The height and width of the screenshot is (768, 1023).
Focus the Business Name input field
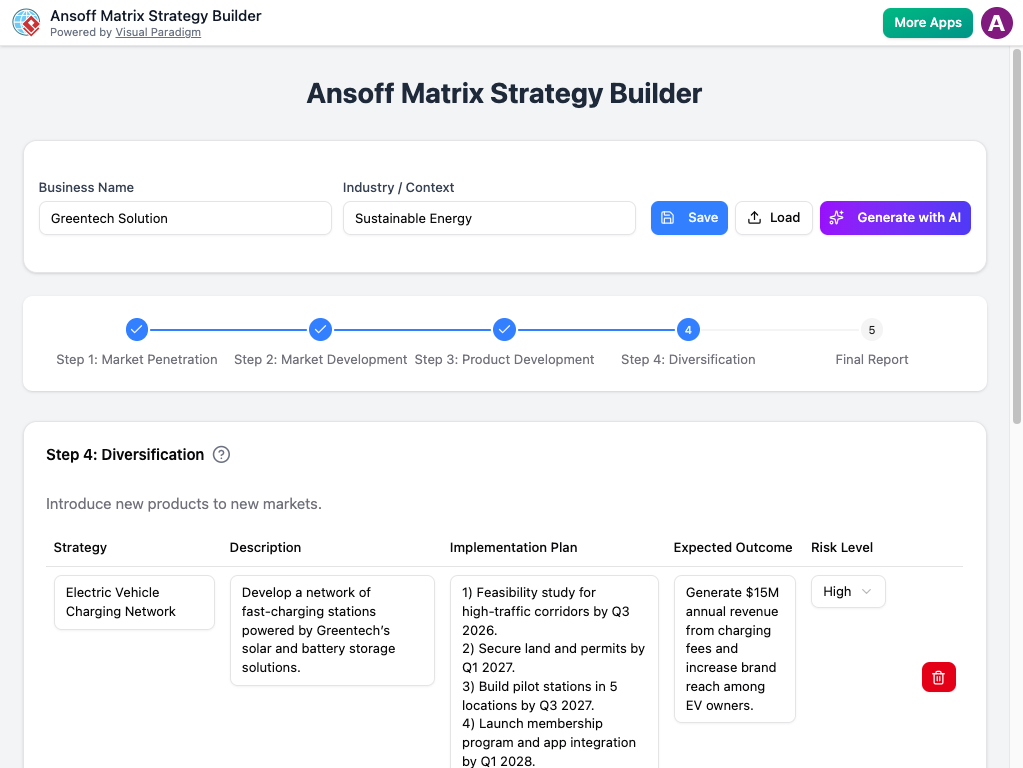coord(184,217)
